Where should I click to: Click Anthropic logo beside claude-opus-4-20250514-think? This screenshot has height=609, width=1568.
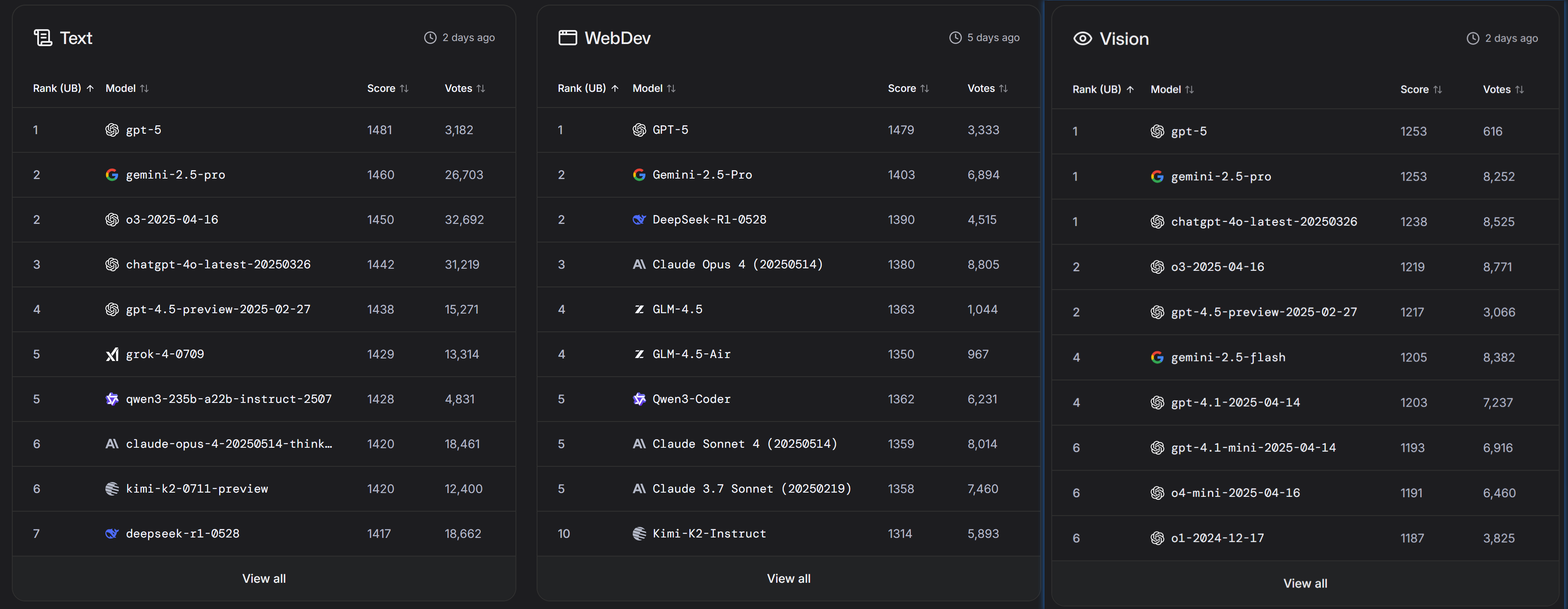[112, 444]
